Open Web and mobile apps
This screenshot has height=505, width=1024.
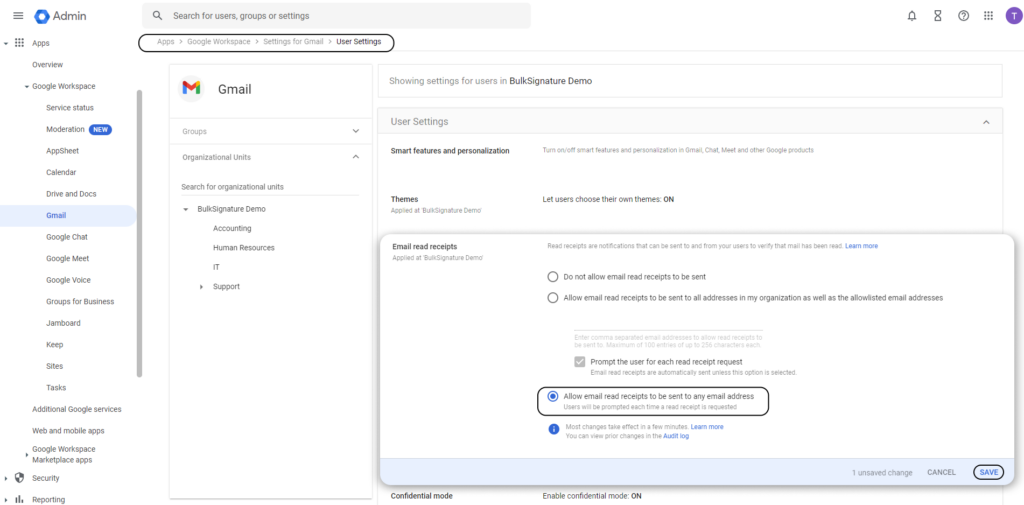[69, 431]
